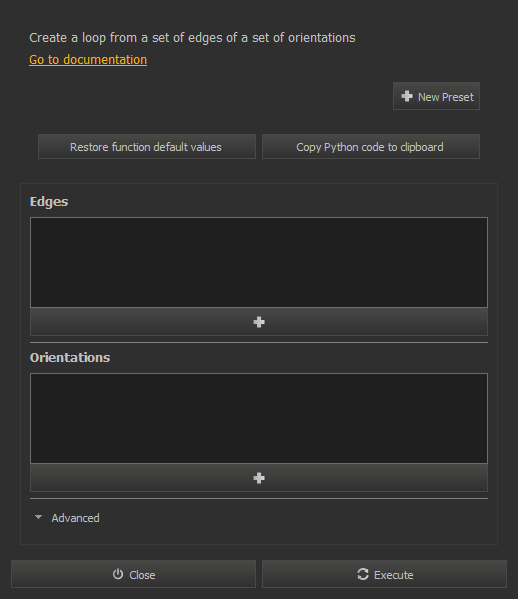This screenshot has height=599, width=518.
Task: Run the function with the Execute button
Action: point(384,574)
